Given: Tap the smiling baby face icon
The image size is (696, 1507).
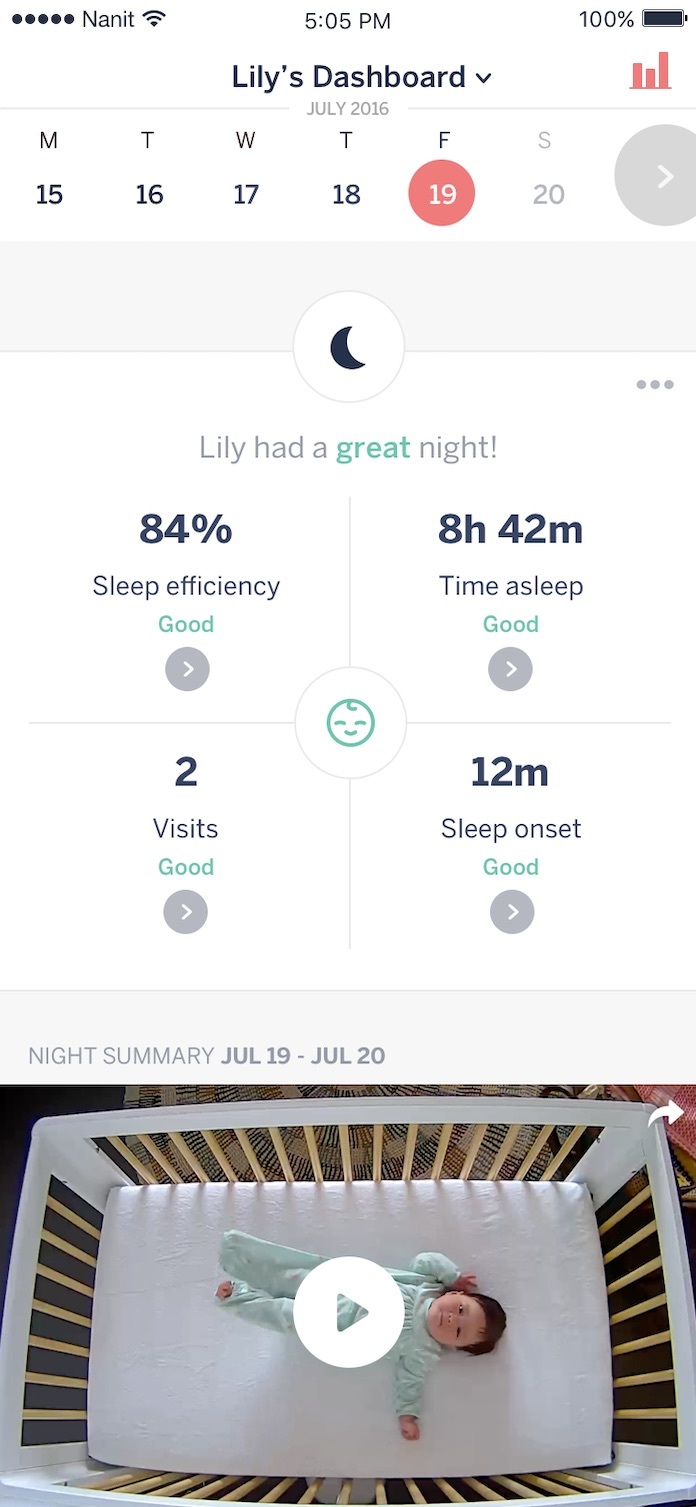Looking at the screenshot, I should (350, 722).
